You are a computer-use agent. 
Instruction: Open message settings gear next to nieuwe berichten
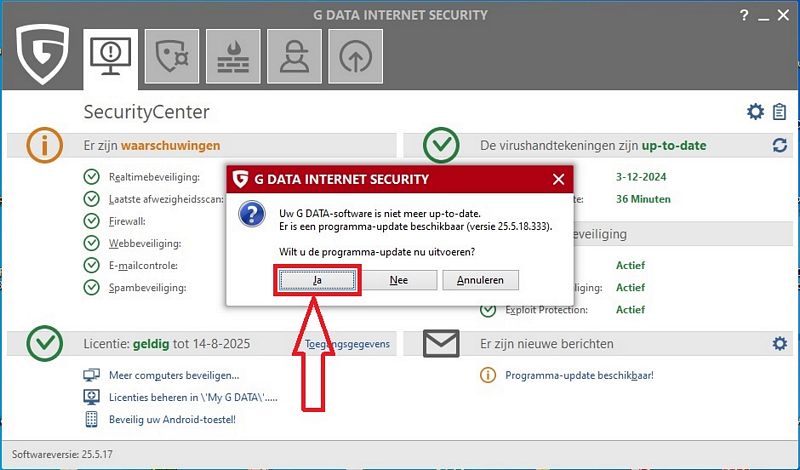click(780, 343)
